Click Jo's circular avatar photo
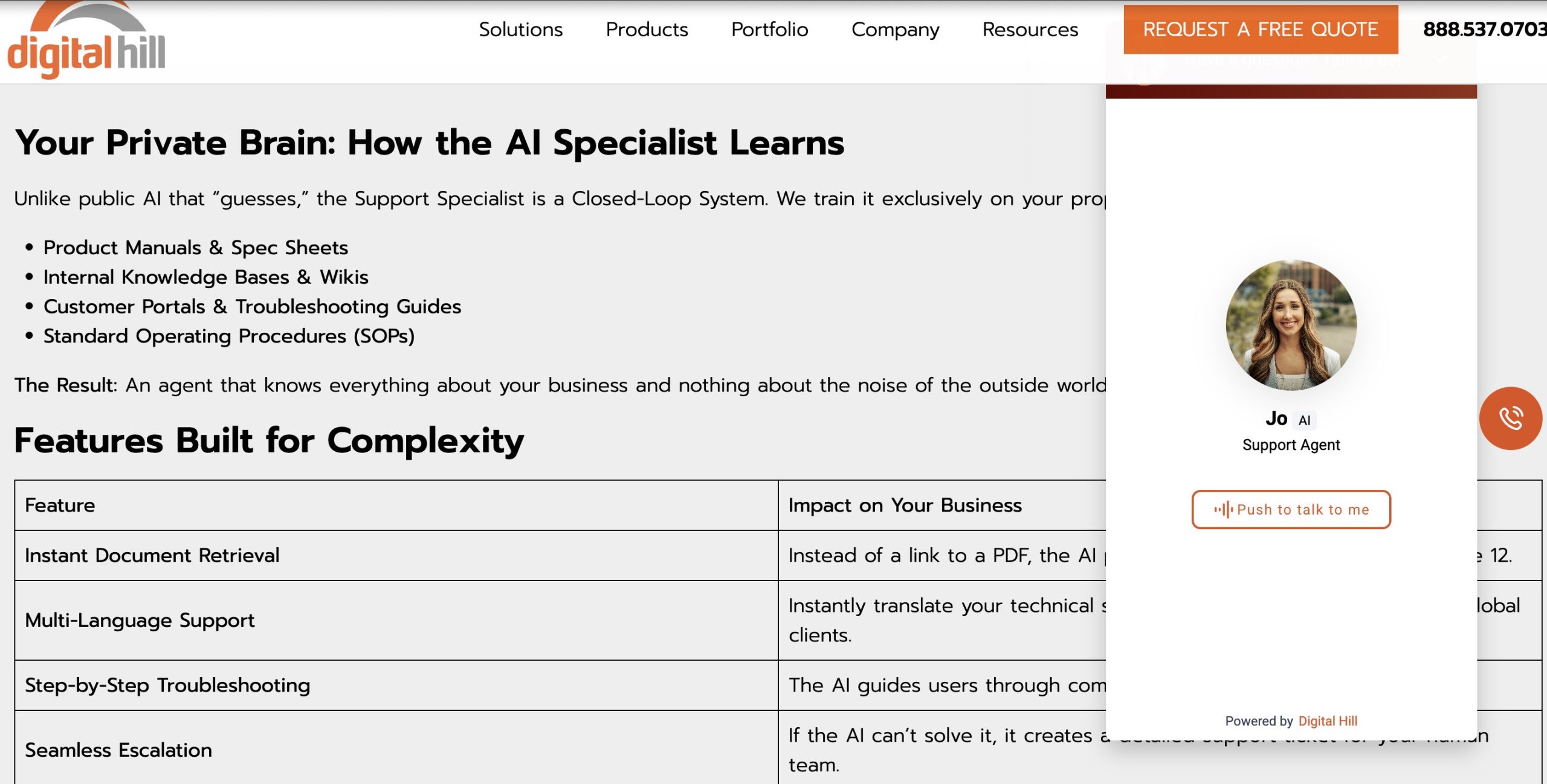The height and width of the screenshot is (784, 1547). click(x=1291, y=326)
